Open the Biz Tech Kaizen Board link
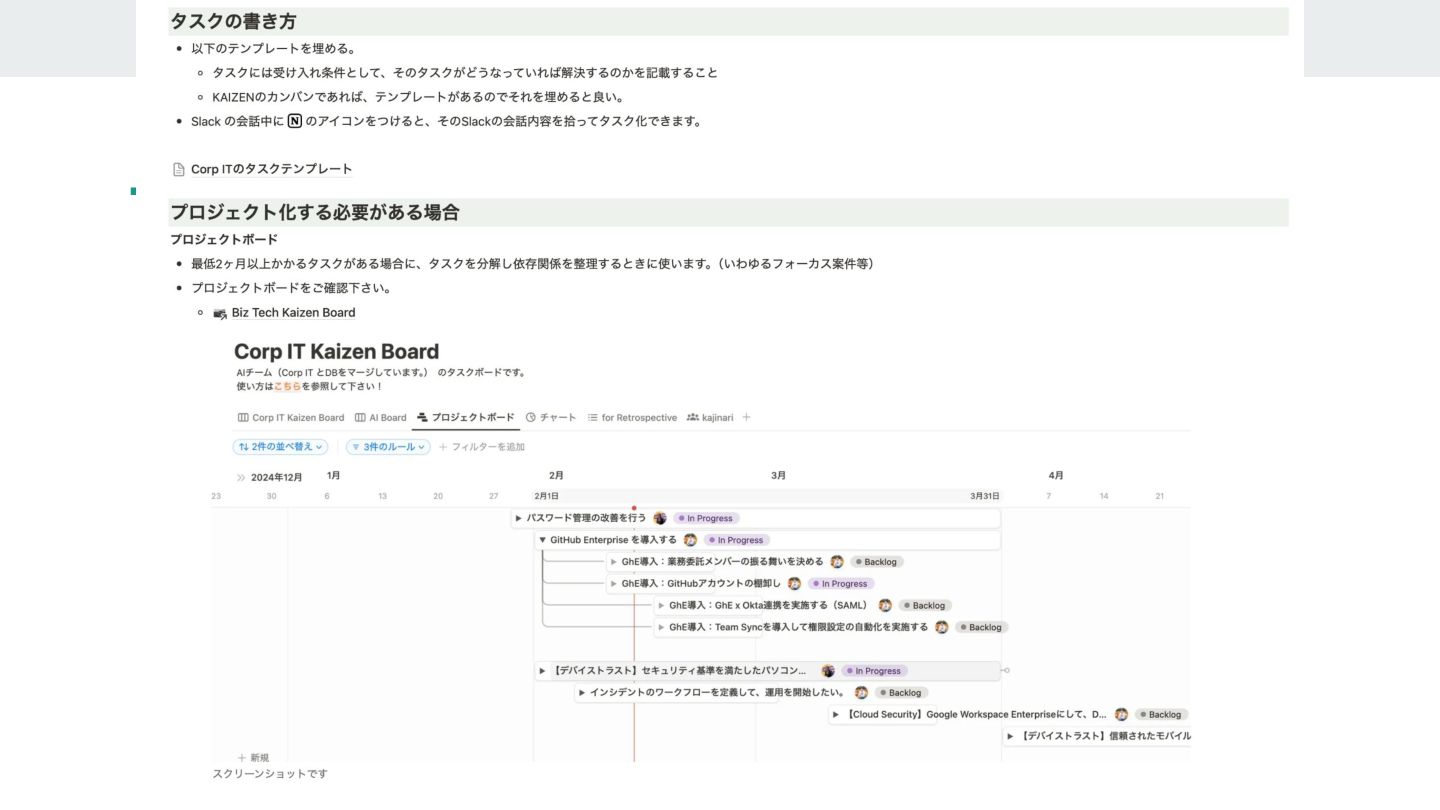This screenshot has height=810, width=1440. pyautogui.click(x=293, y=313)
